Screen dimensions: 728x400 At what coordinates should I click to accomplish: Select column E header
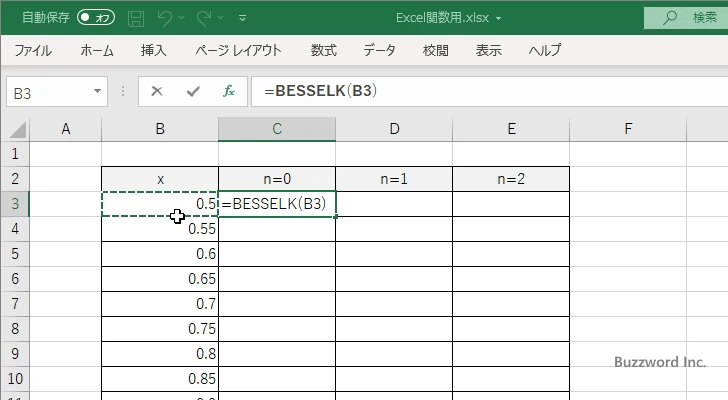point(511,129)
